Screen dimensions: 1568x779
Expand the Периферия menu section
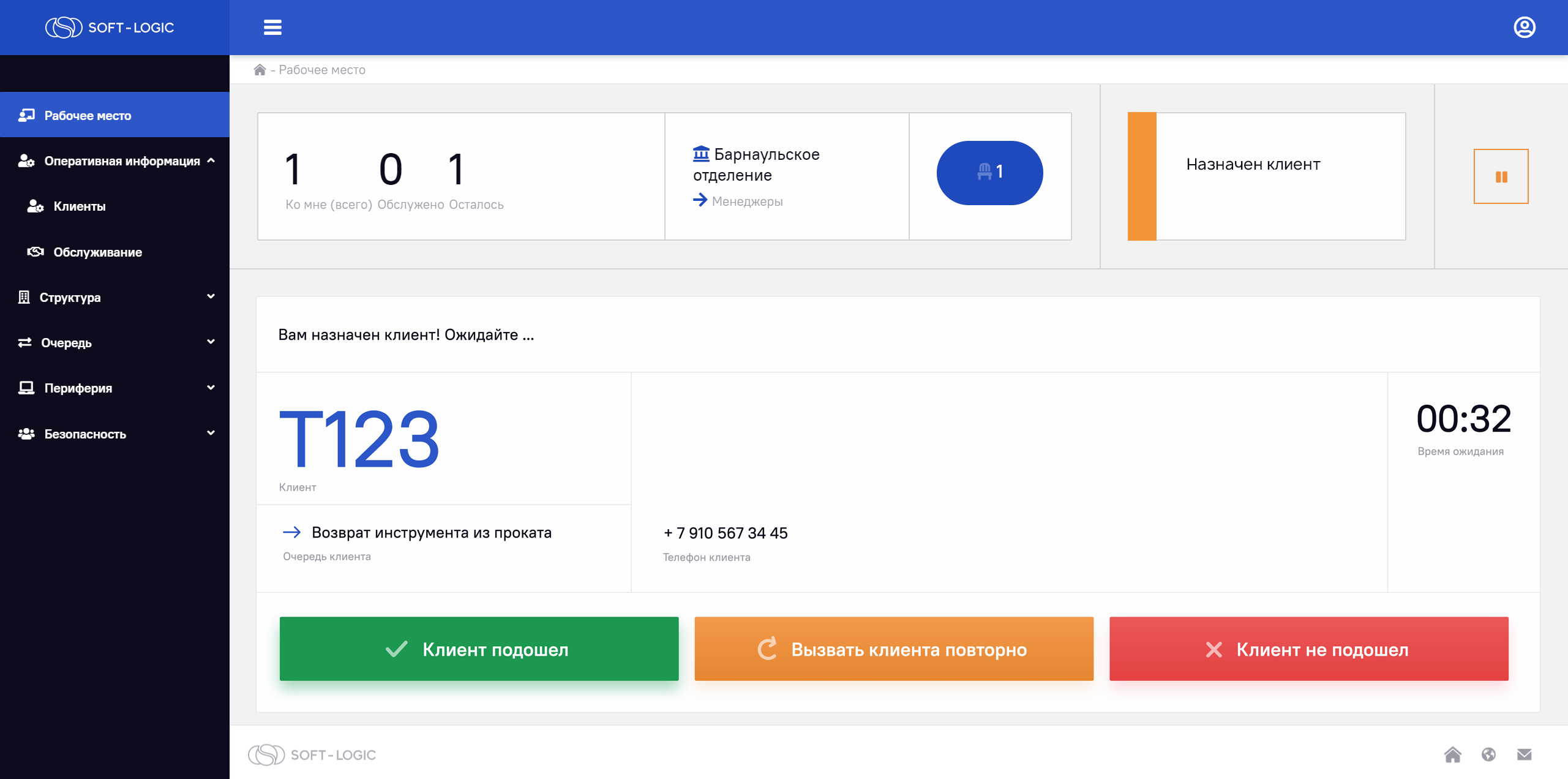114,388
